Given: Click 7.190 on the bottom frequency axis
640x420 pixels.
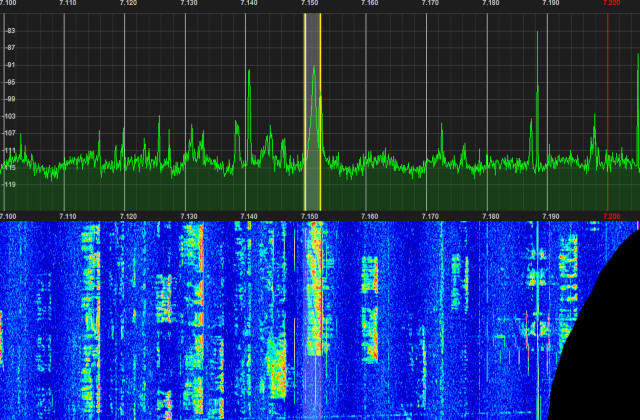Looking at the screenshot, I should (551, 216).
